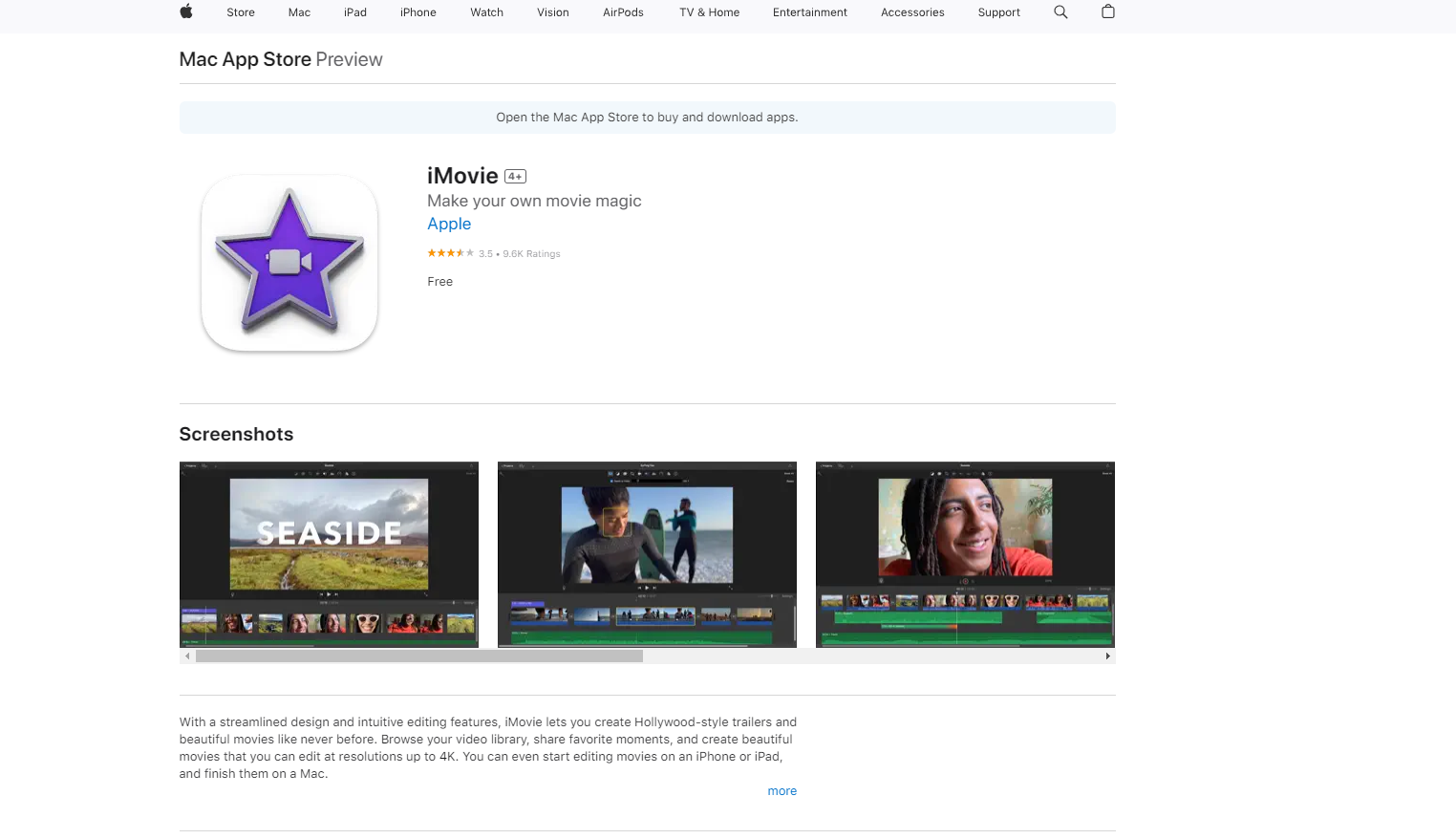Image resolution: width=1456 pixels, height=839 pixels.
Task: Open the Mac menu item
Action: coord(299,12)
